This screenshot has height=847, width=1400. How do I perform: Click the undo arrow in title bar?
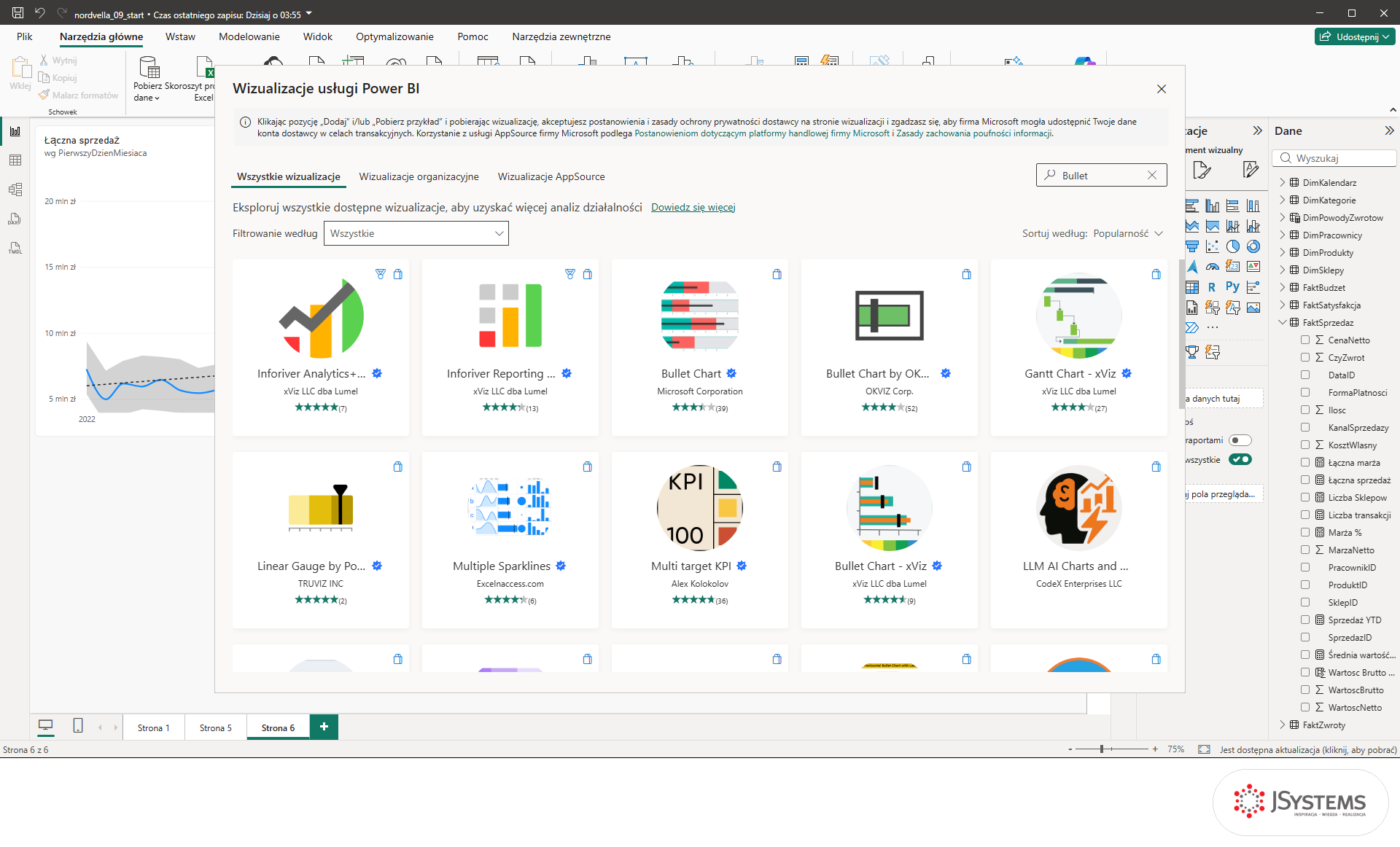click(40, 13)
